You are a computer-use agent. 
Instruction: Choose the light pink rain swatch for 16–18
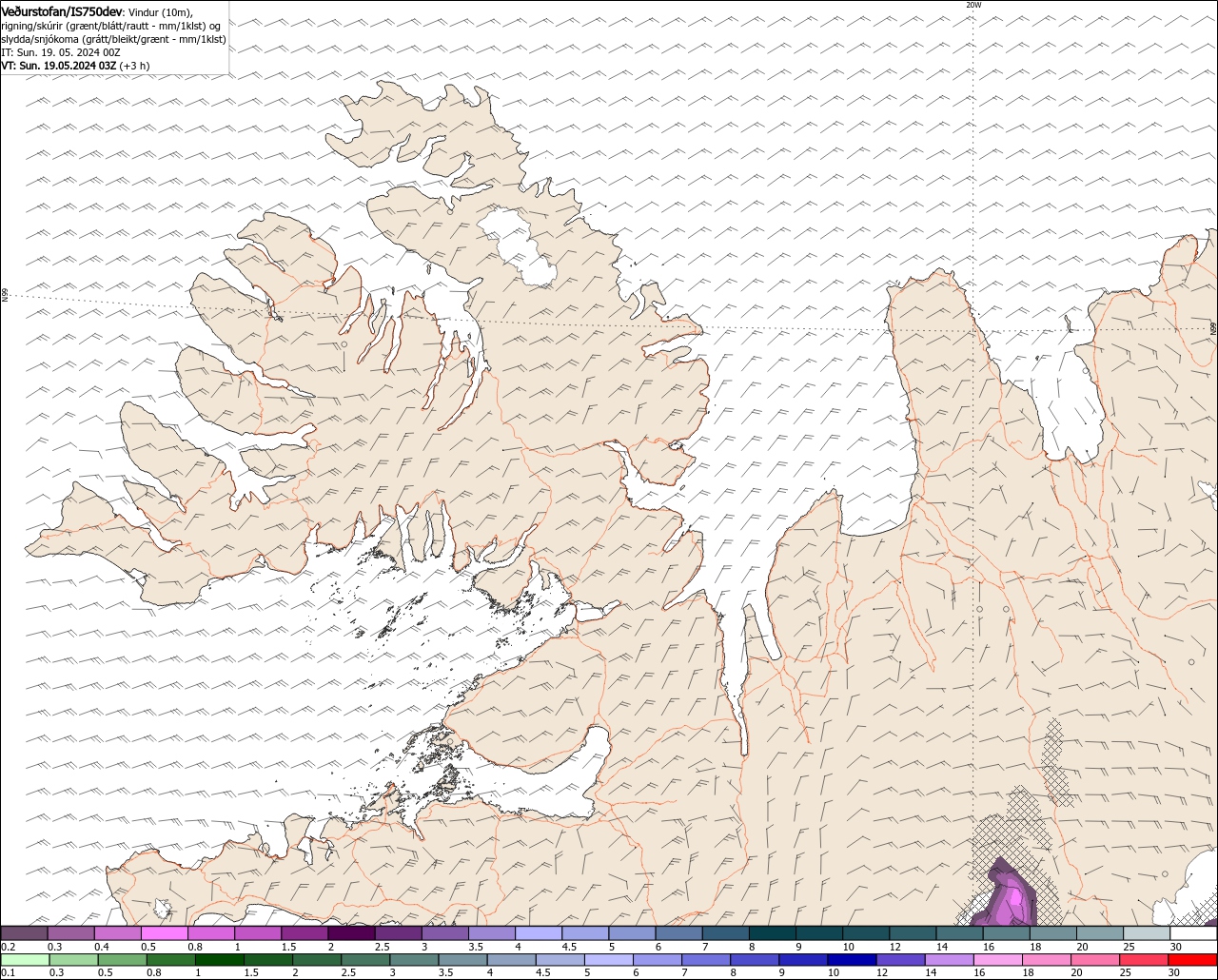click(x=998, y=959)
